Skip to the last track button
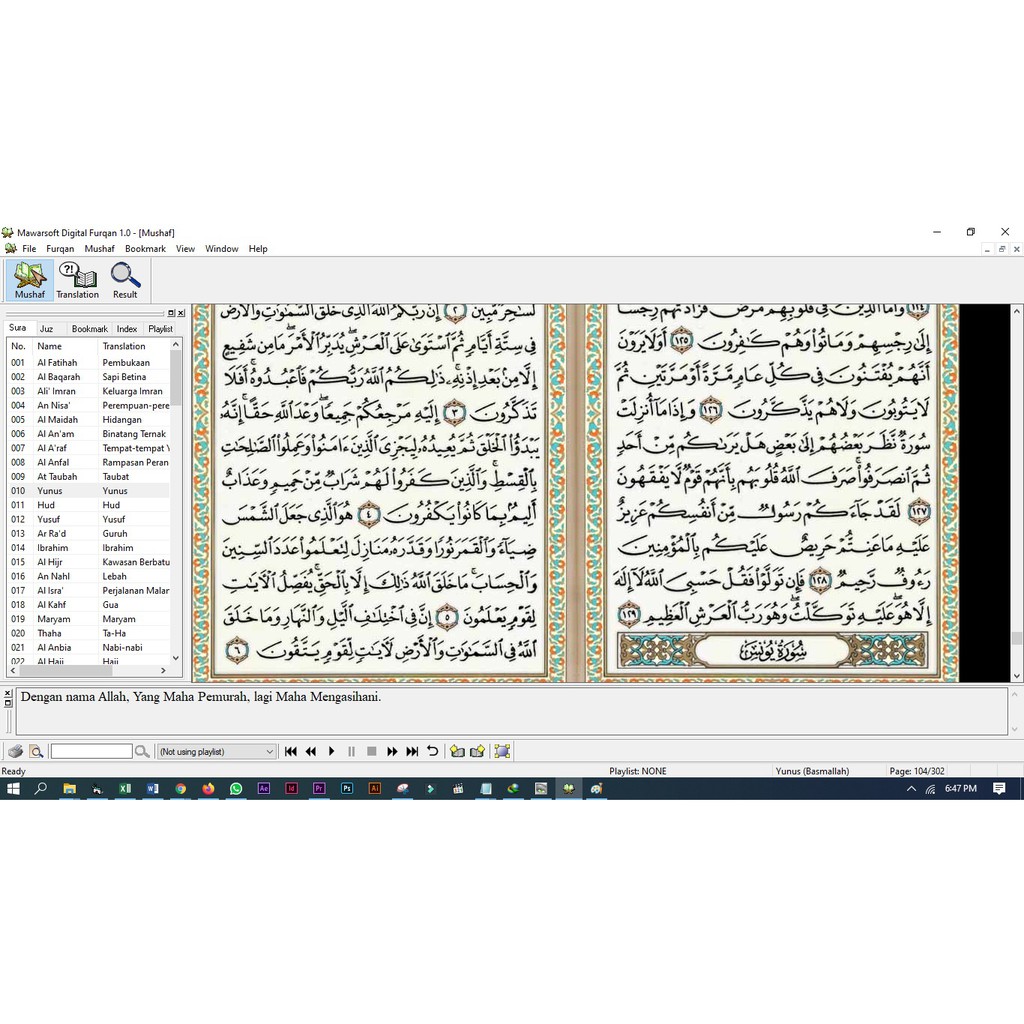The image size is (1024, 1024). coord(412,751)
